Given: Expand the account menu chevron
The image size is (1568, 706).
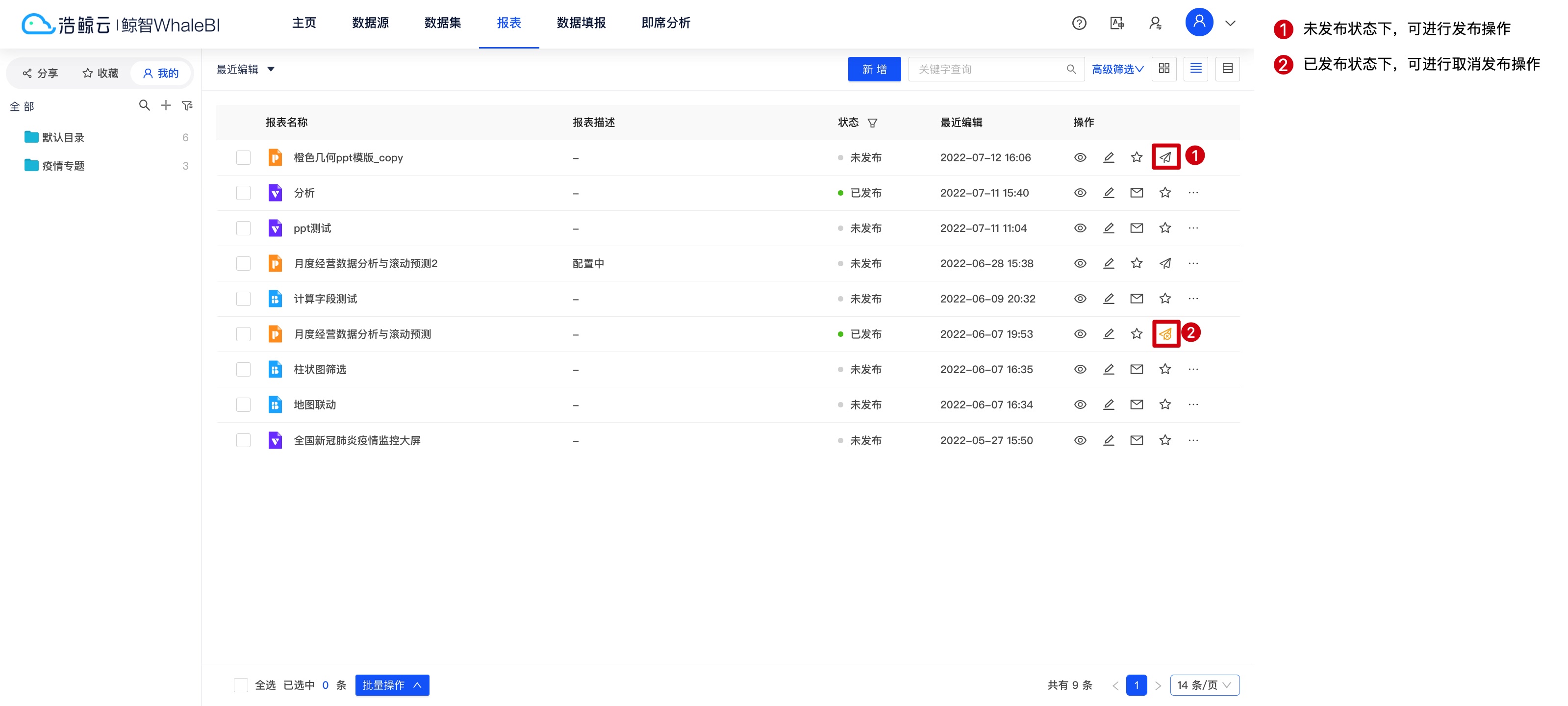Looking at the screenshot, I should [x=1230, y=23].
